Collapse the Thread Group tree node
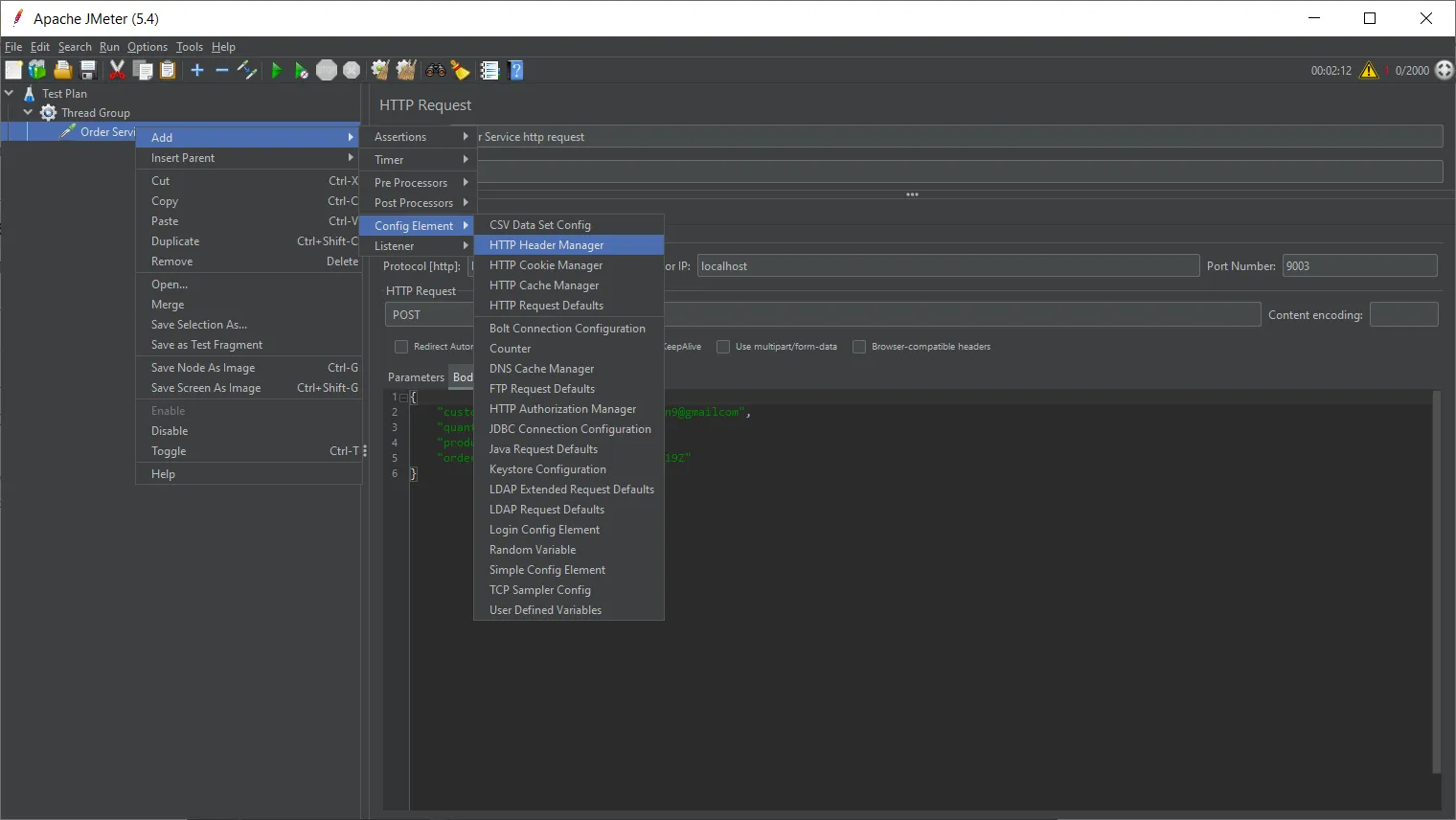 28,113
